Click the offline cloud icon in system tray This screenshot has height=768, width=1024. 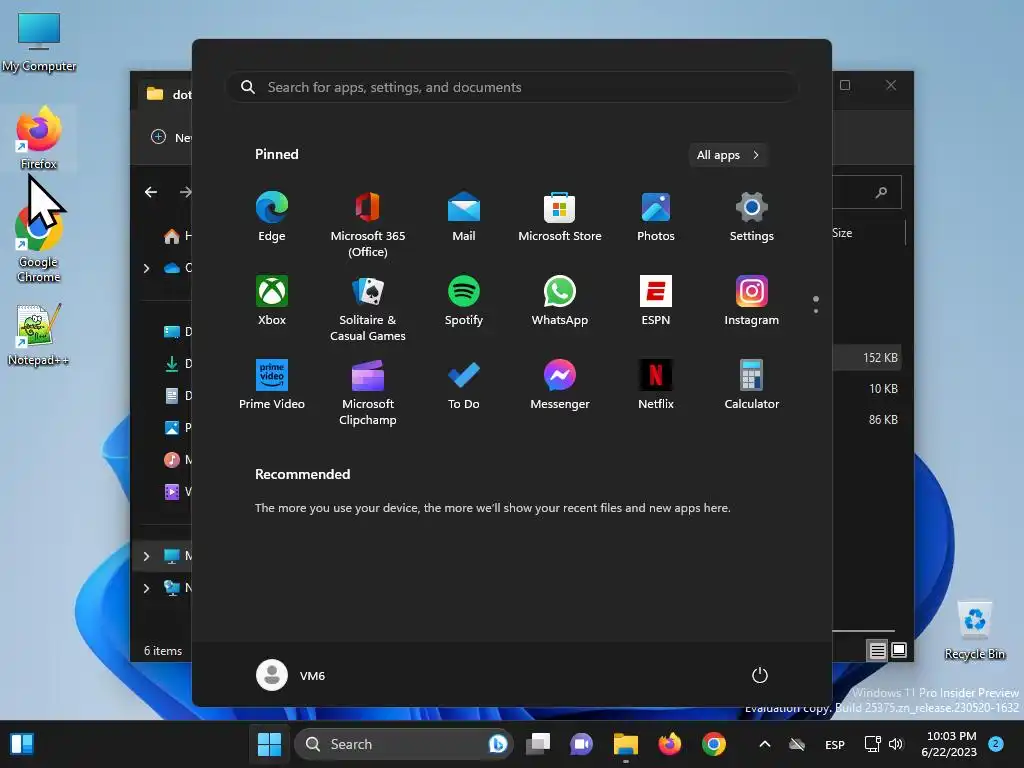[x=797, y=744]
